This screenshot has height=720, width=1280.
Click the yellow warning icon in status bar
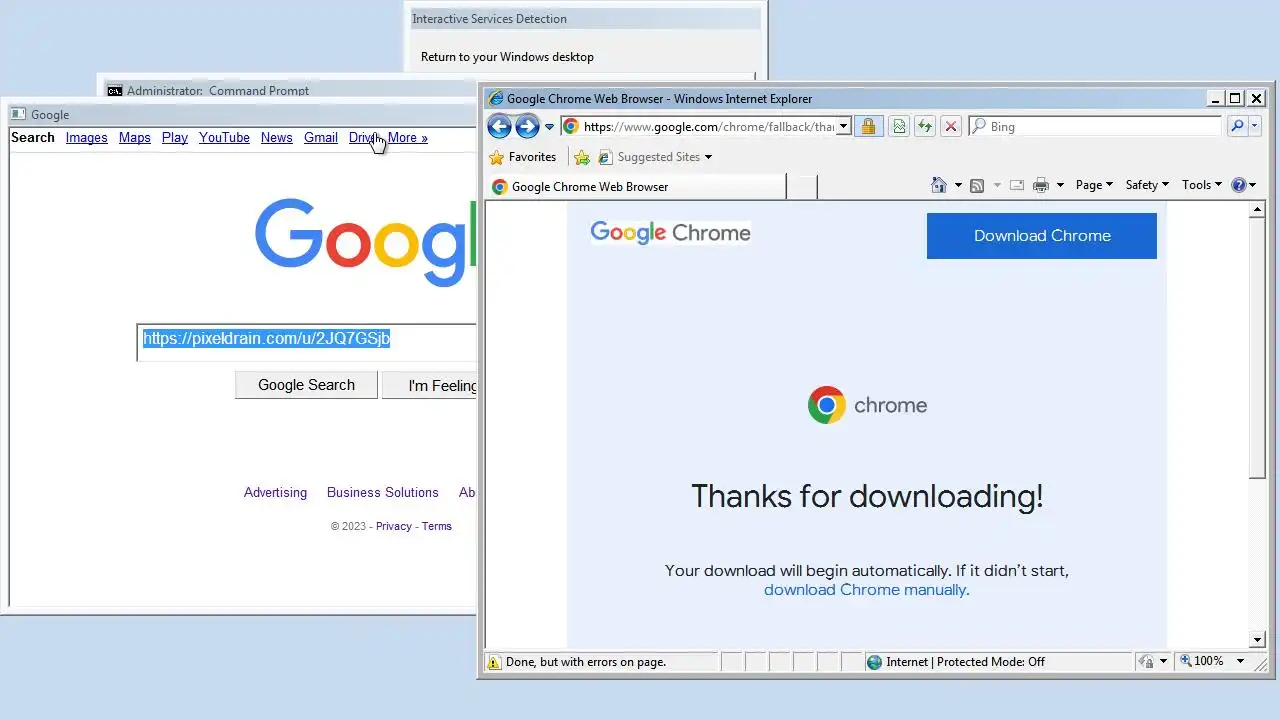point(494,662)
